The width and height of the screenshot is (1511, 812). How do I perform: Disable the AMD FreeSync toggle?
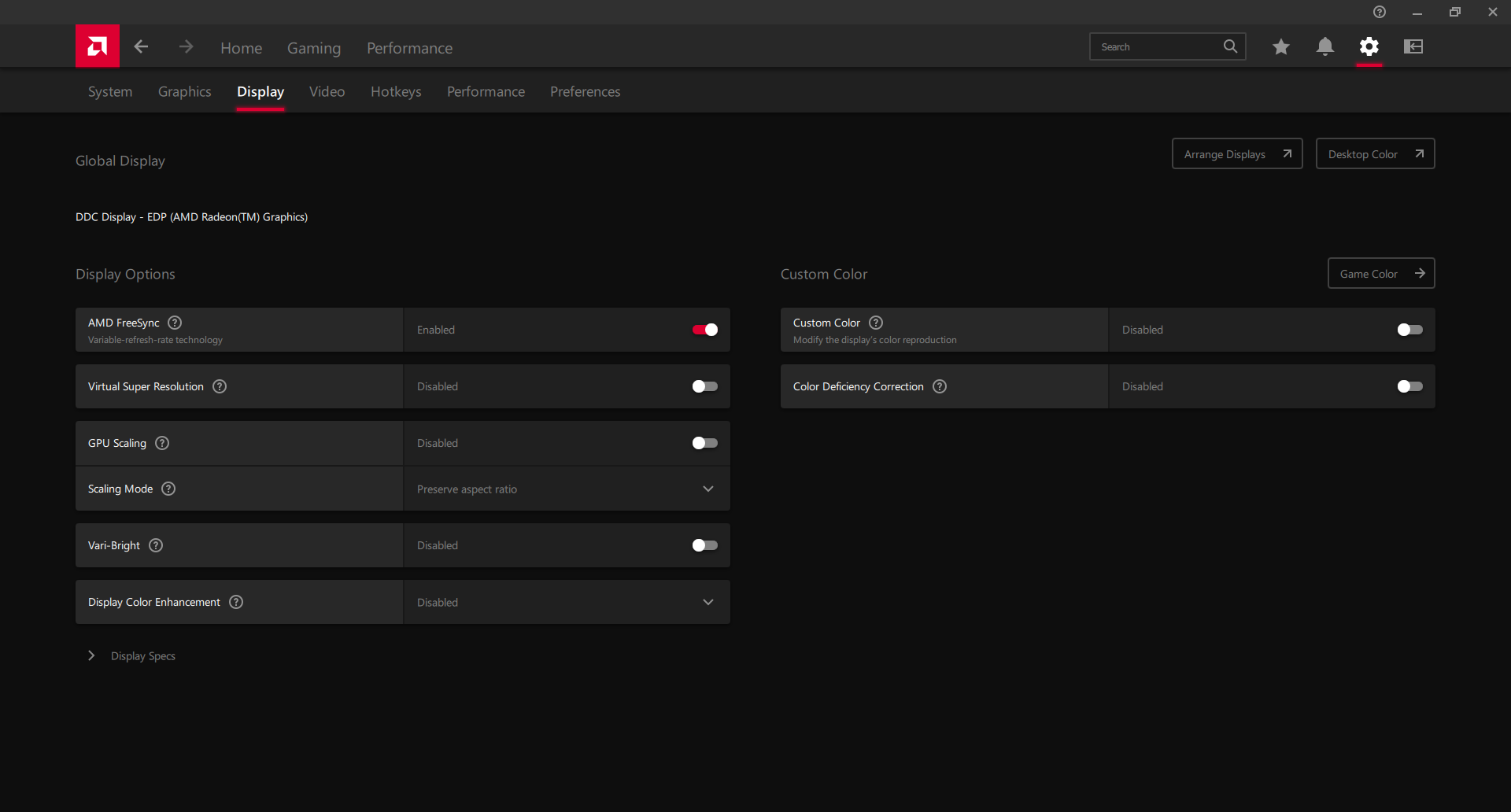tap(705, 330)
